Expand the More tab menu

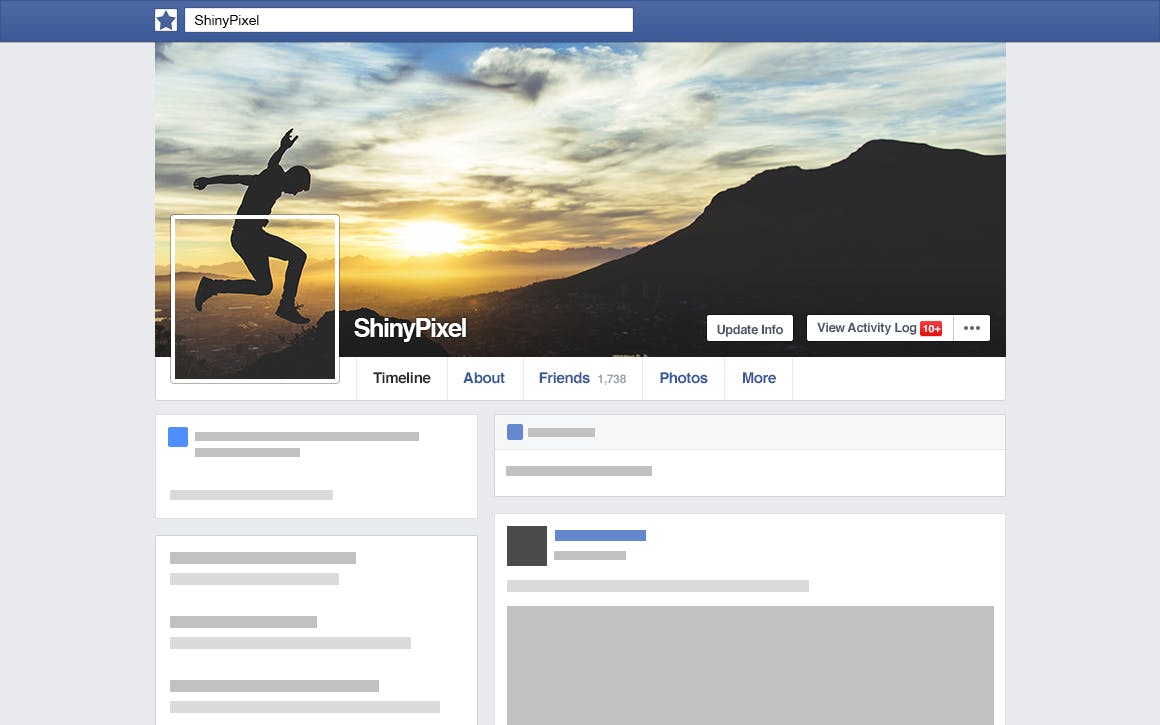click(x=759, y=378)
